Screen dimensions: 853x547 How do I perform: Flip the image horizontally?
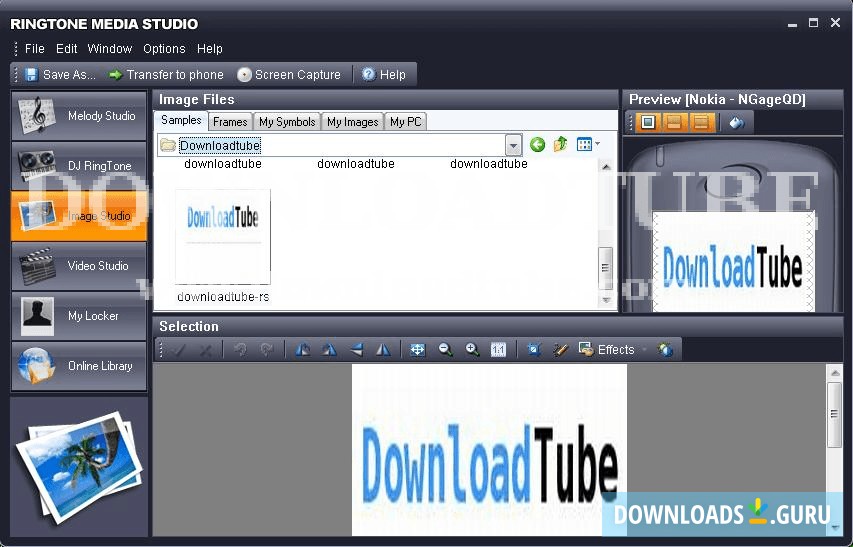(383, 350)
